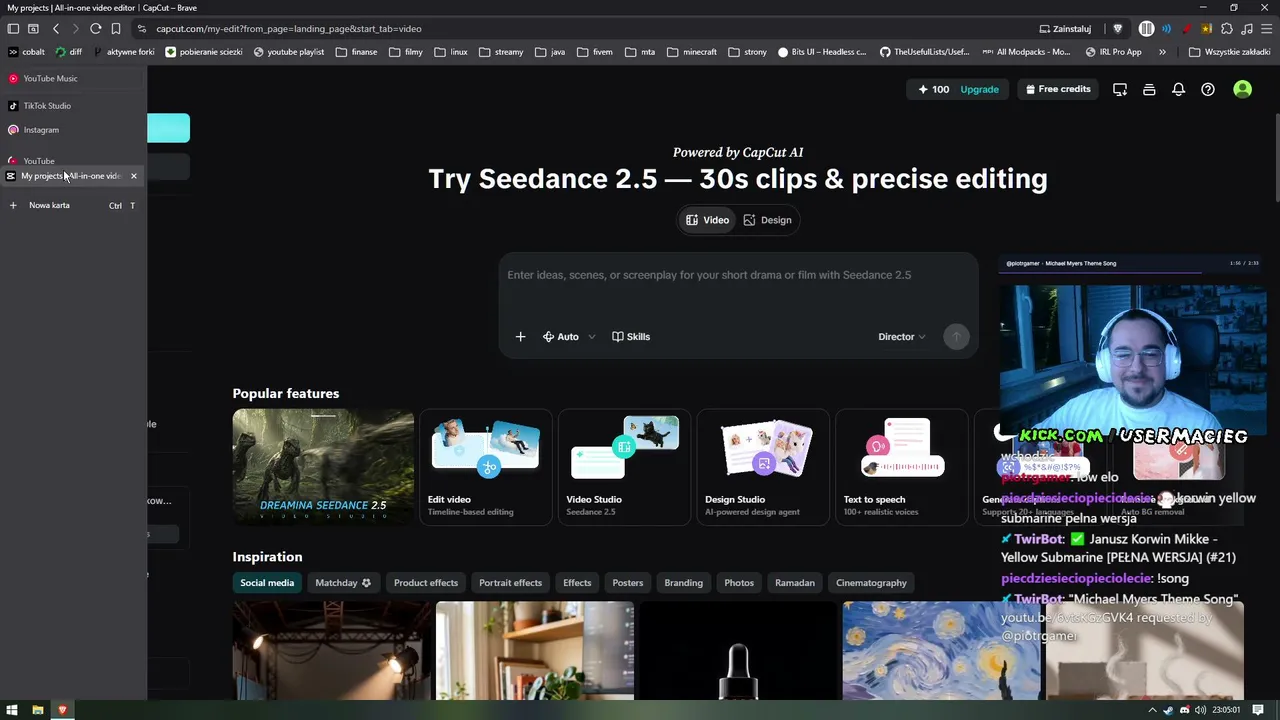The width and height of the screenshot is (1280, 720).
Task: Show hidden system tray icons
Action: (1154, 710)
